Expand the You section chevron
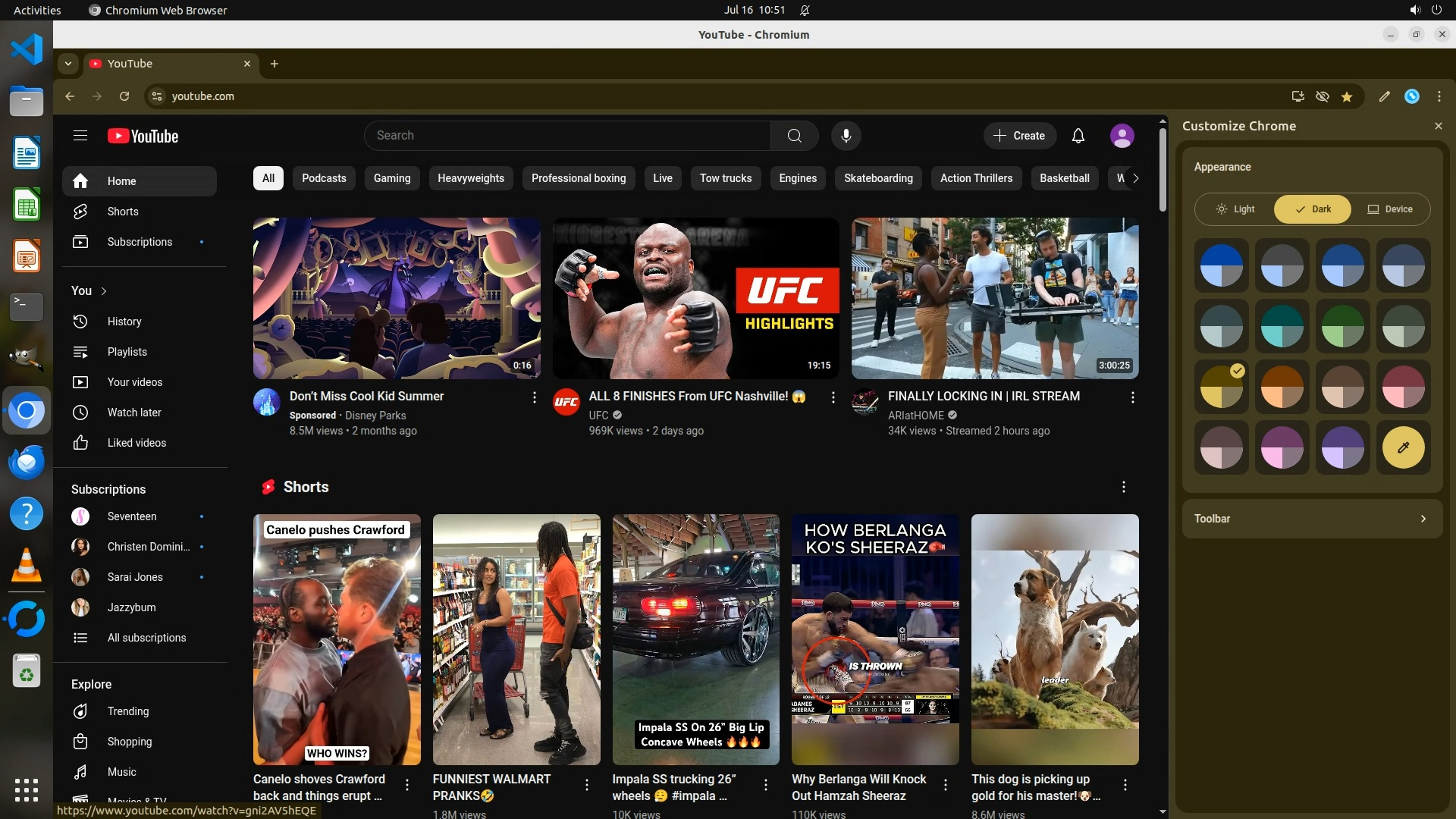The width and height of the screenshot is (1456, 819). pos(104,291)
